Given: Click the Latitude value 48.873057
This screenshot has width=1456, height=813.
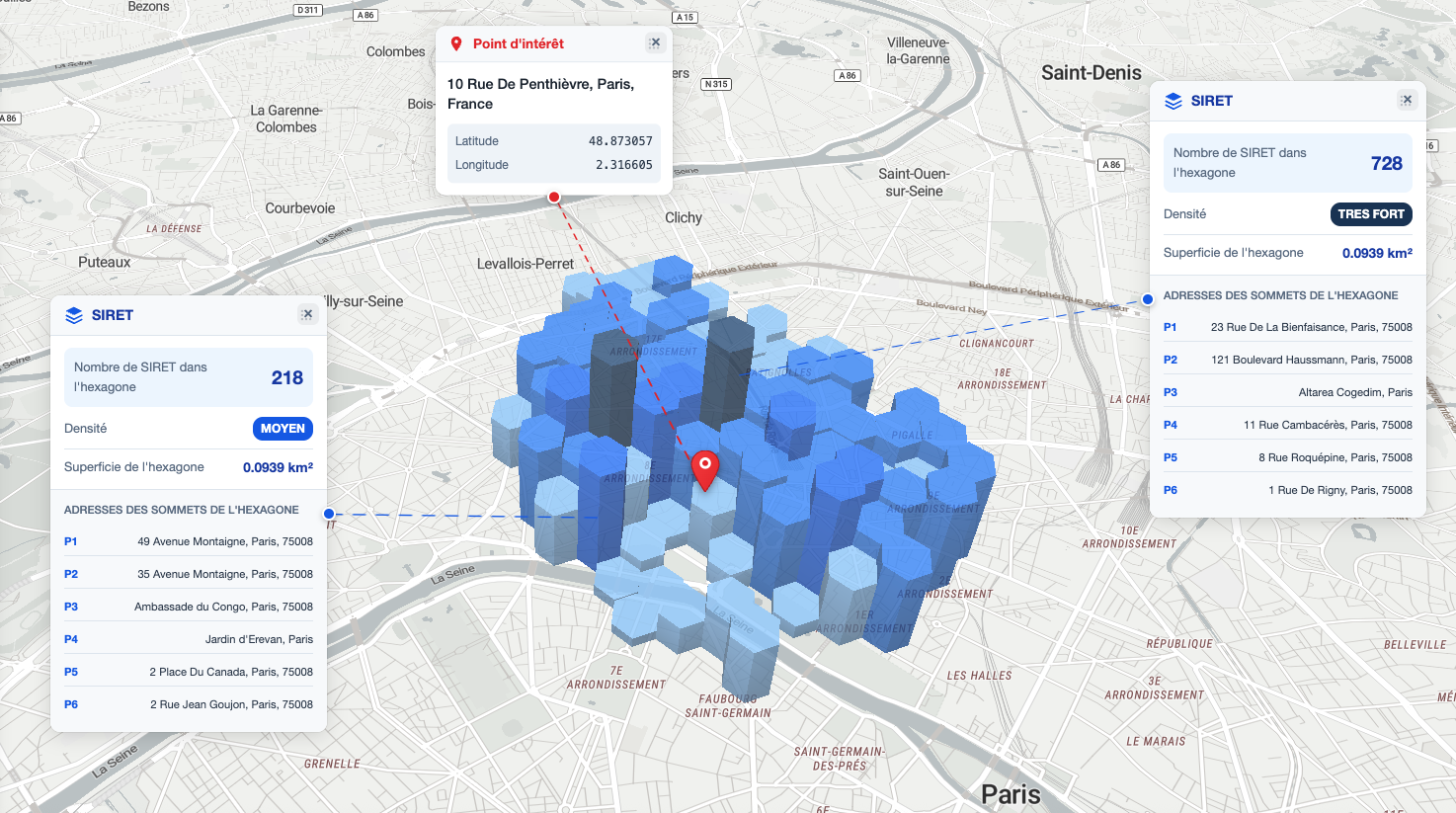Looking at the screenshot, I should [x=620, y=140].
